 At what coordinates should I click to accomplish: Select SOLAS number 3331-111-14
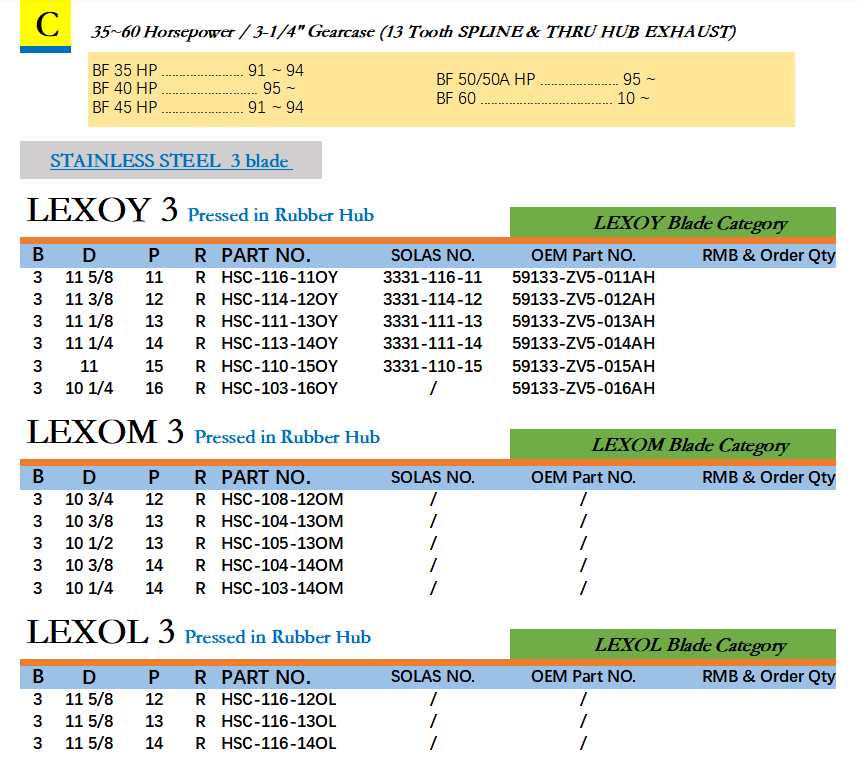432,343
